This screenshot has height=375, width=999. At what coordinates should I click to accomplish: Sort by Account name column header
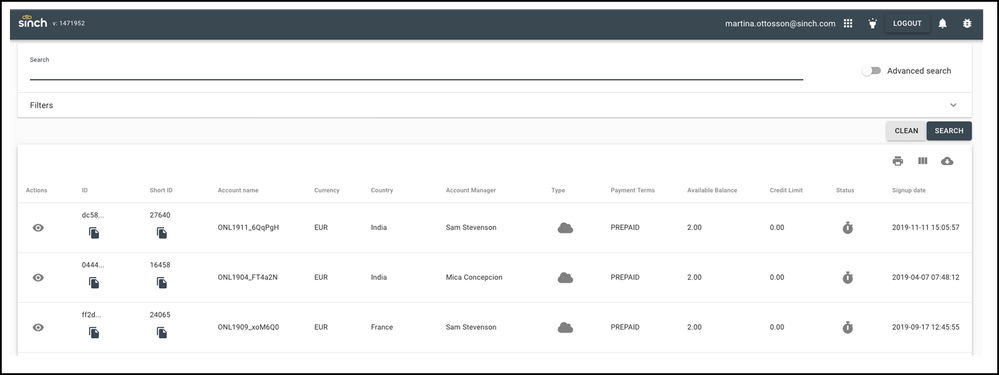click(x=238, y=190)
